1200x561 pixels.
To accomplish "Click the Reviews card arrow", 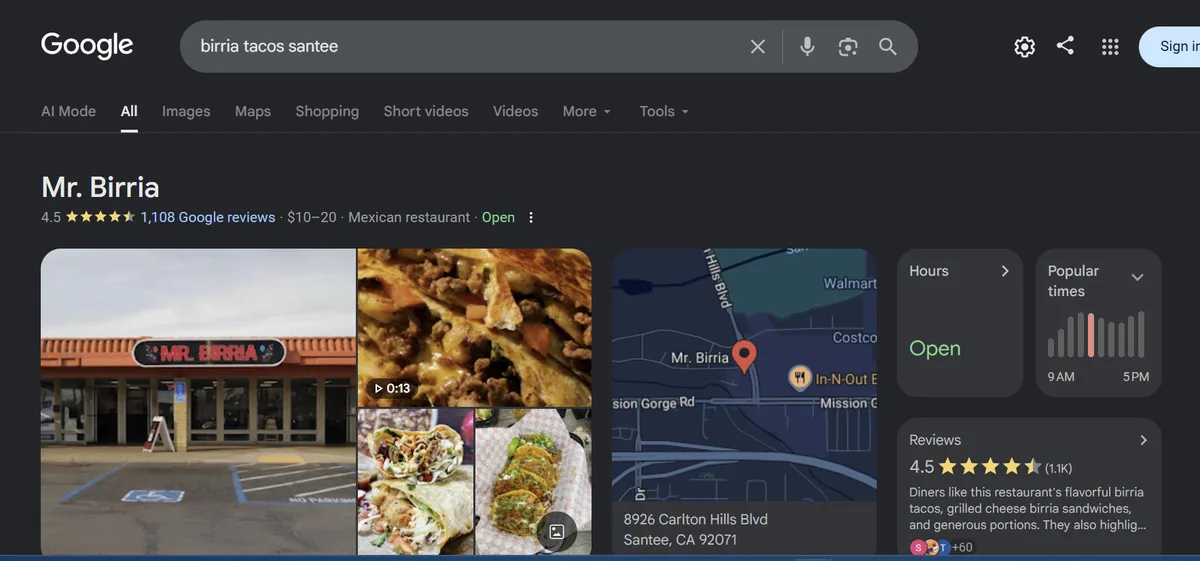I will point(1143,440).
